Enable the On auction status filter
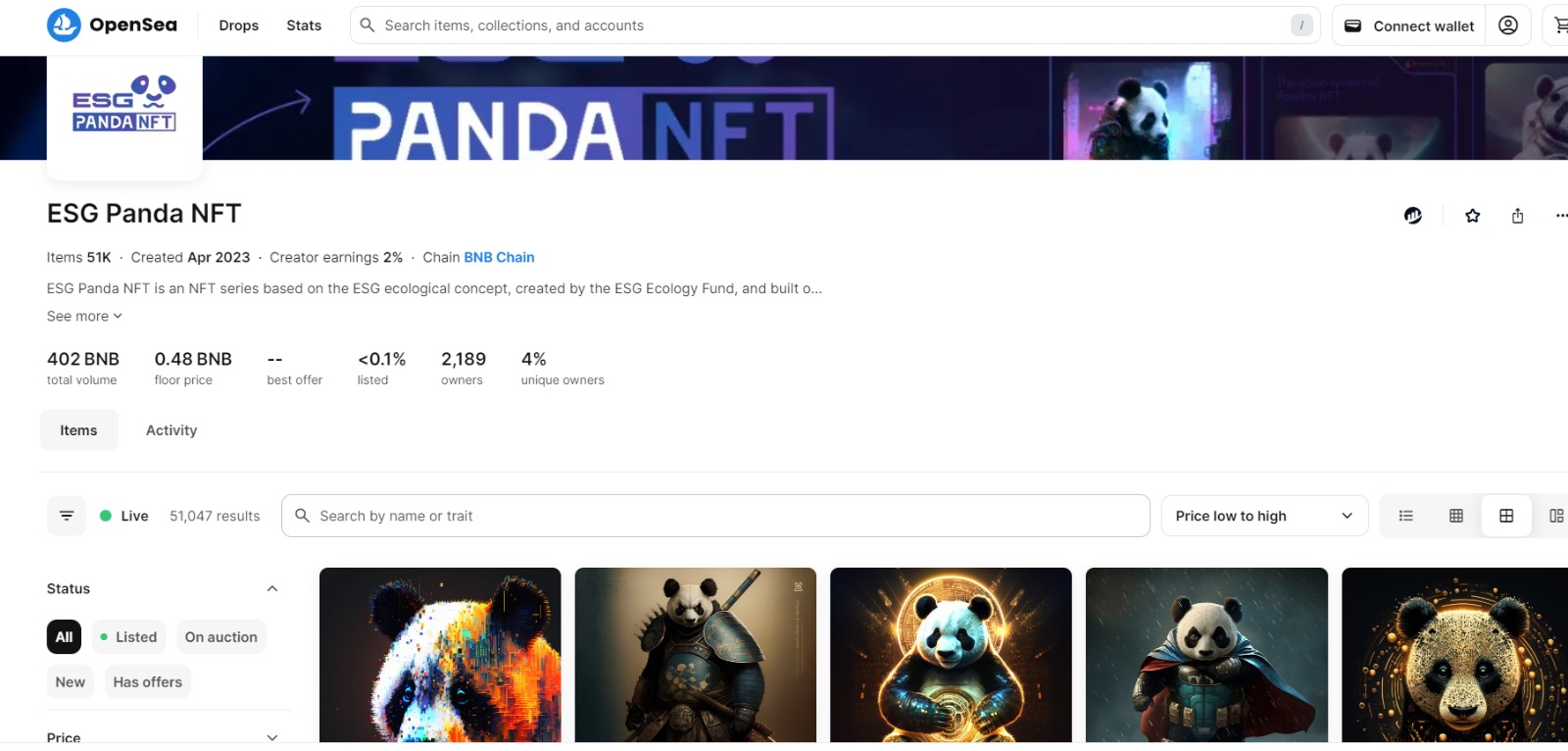The image size is (1568, 751). click(221, 637)
